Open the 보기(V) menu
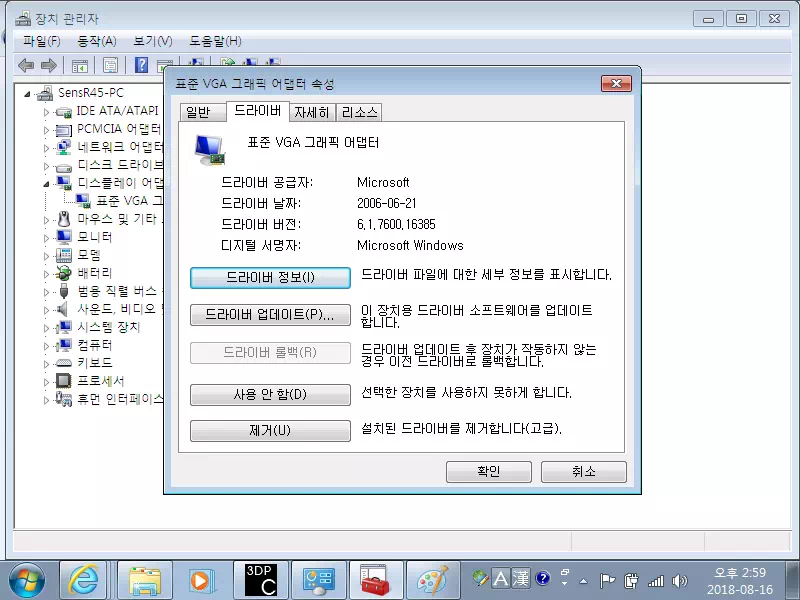The height and width of the screenshot is (600, 800). (153, 41)
